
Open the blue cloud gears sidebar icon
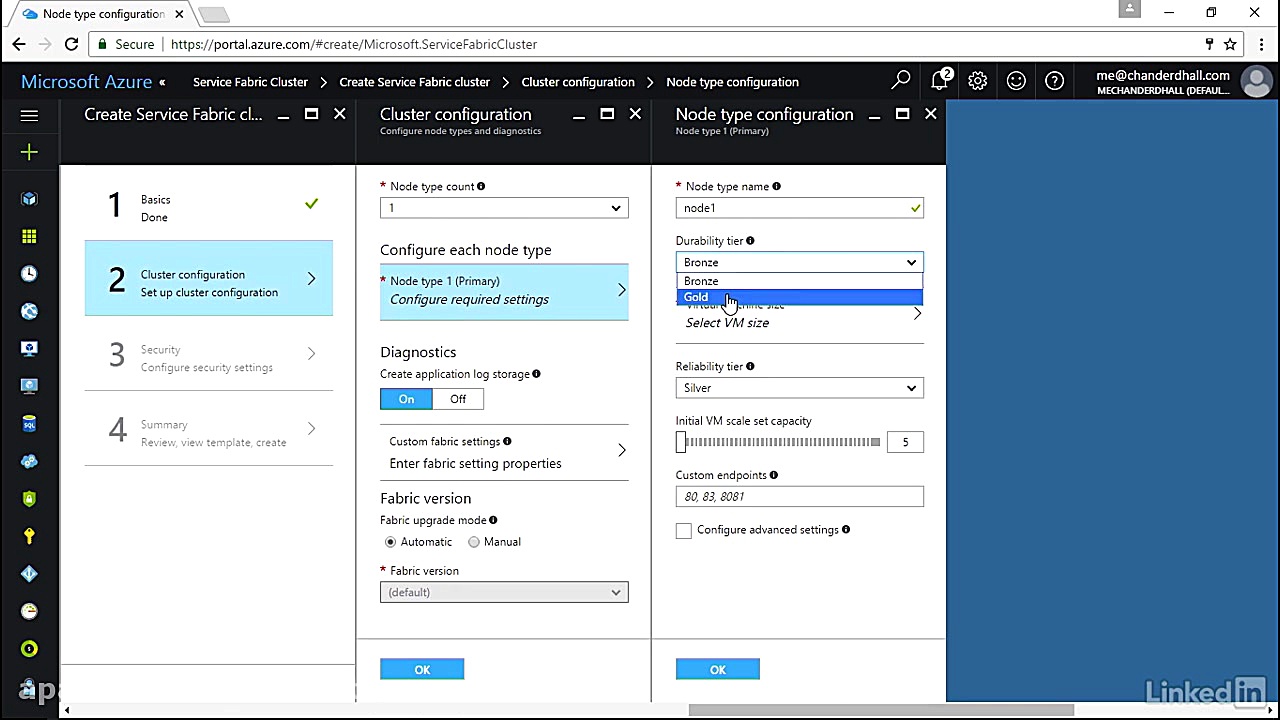click(29, 461)
